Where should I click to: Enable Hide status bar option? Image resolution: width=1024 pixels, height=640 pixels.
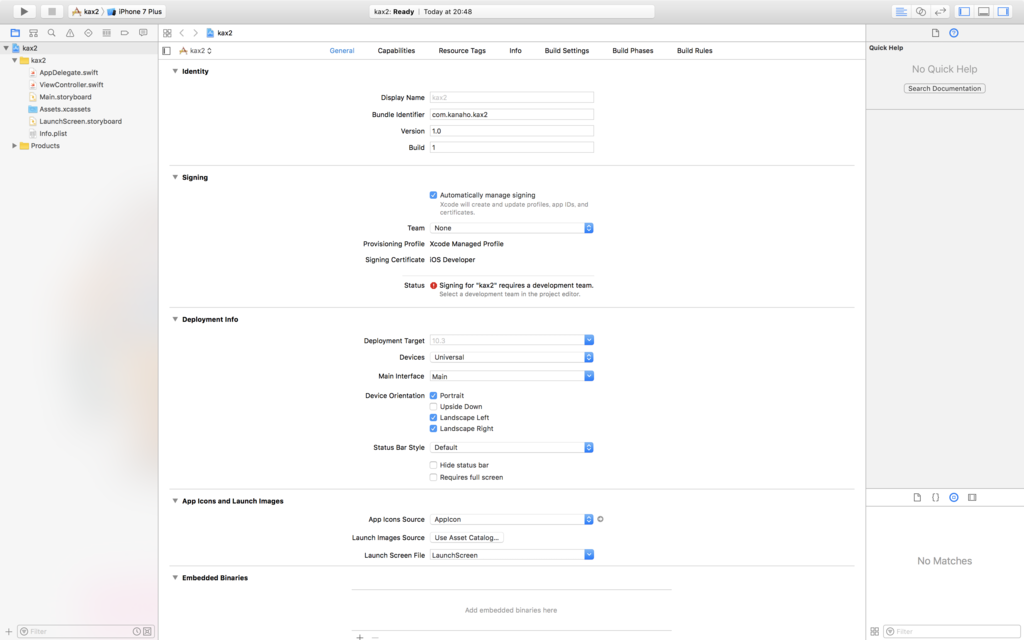pyautogui.click(x=433, y=465)
